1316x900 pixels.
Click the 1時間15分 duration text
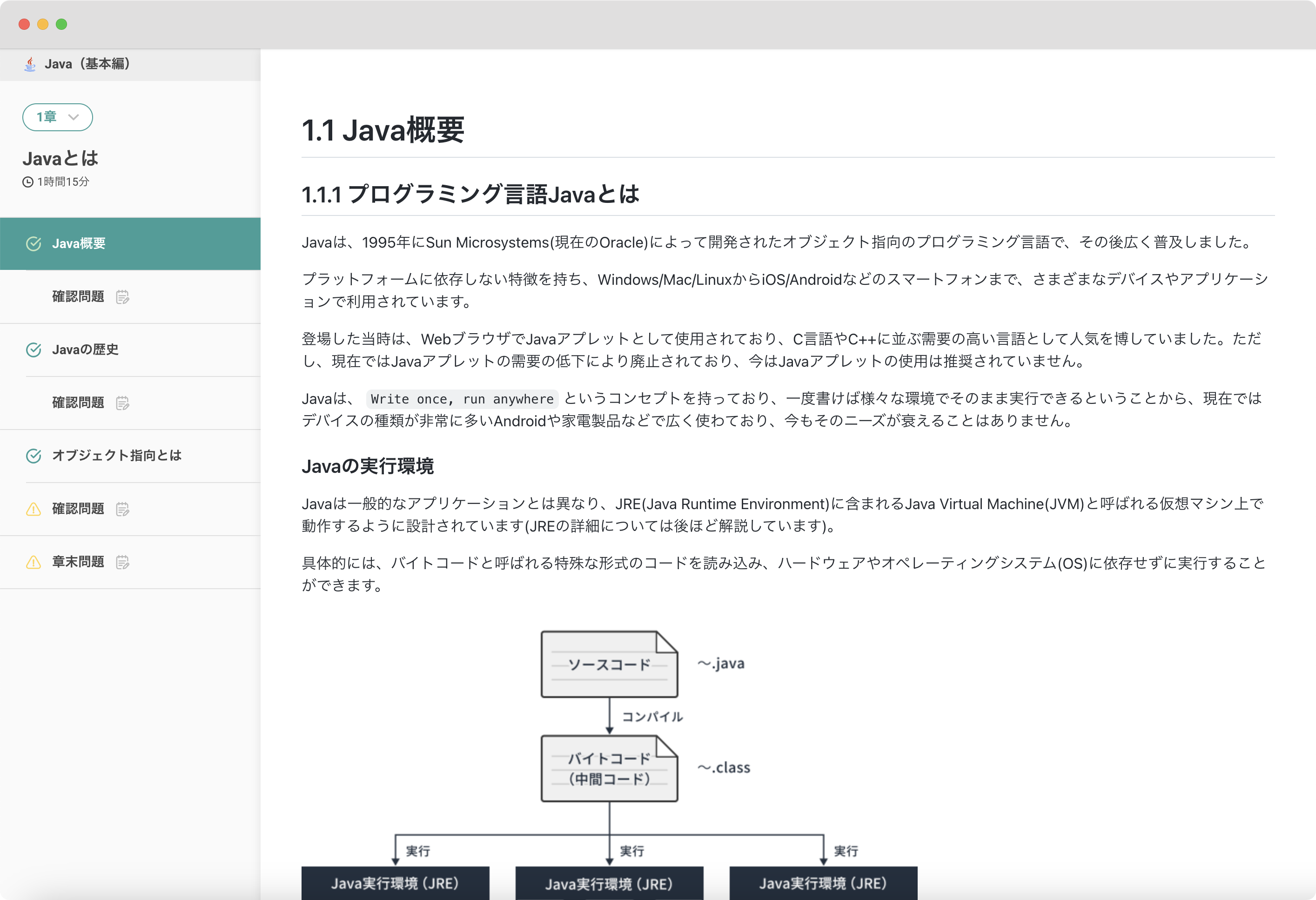point(63,182)
